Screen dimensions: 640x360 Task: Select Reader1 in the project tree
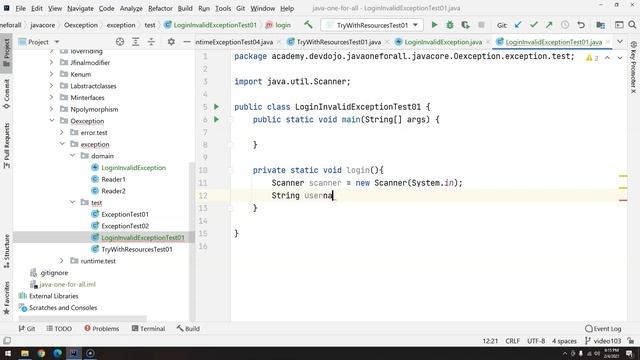(113, 179)
